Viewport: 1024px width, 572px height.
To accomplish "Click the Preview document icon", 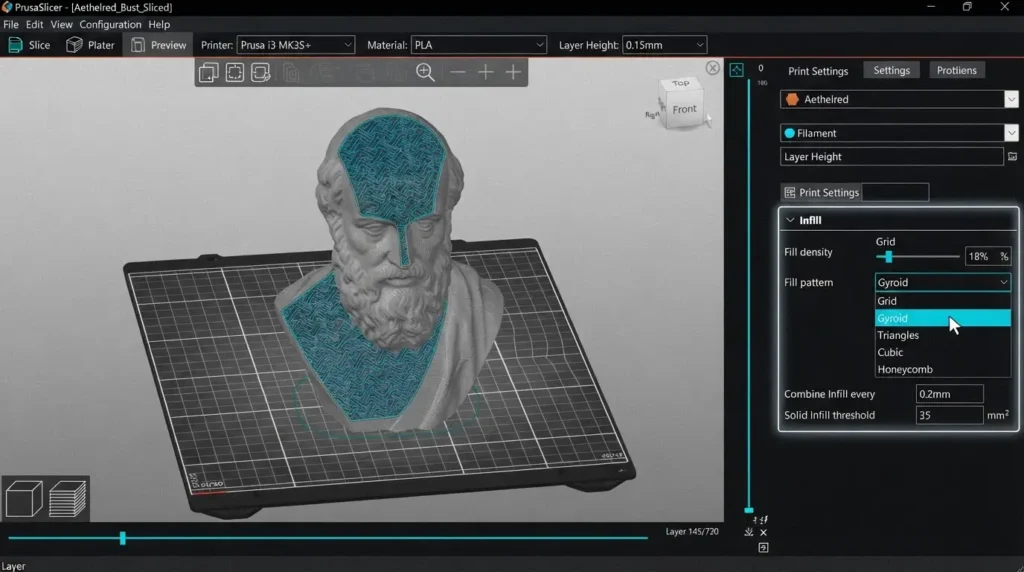I will click(137, 45).
